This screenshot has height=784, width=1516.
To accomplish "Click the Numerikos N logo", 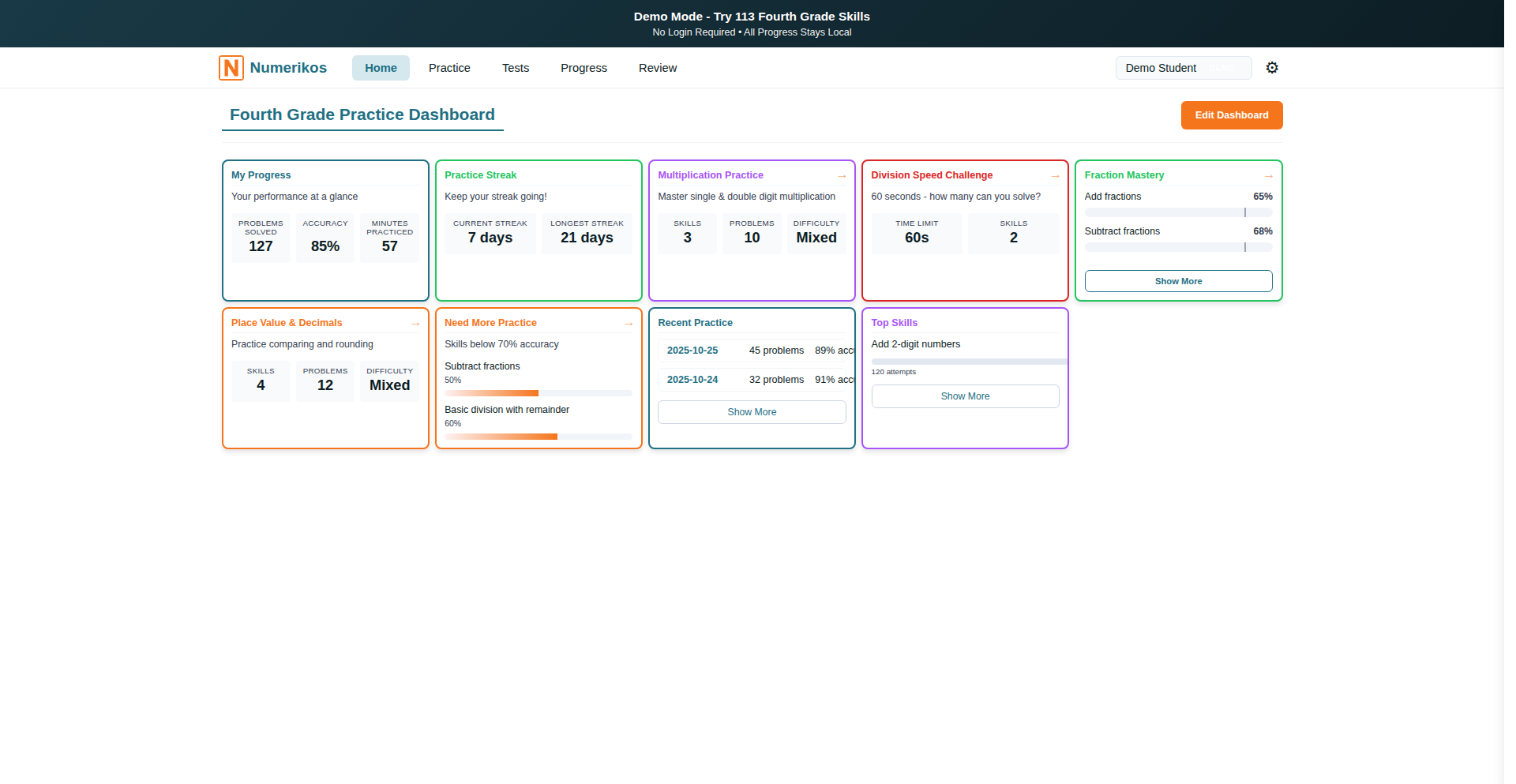I will pyautogui.click(x=231, y=68).
